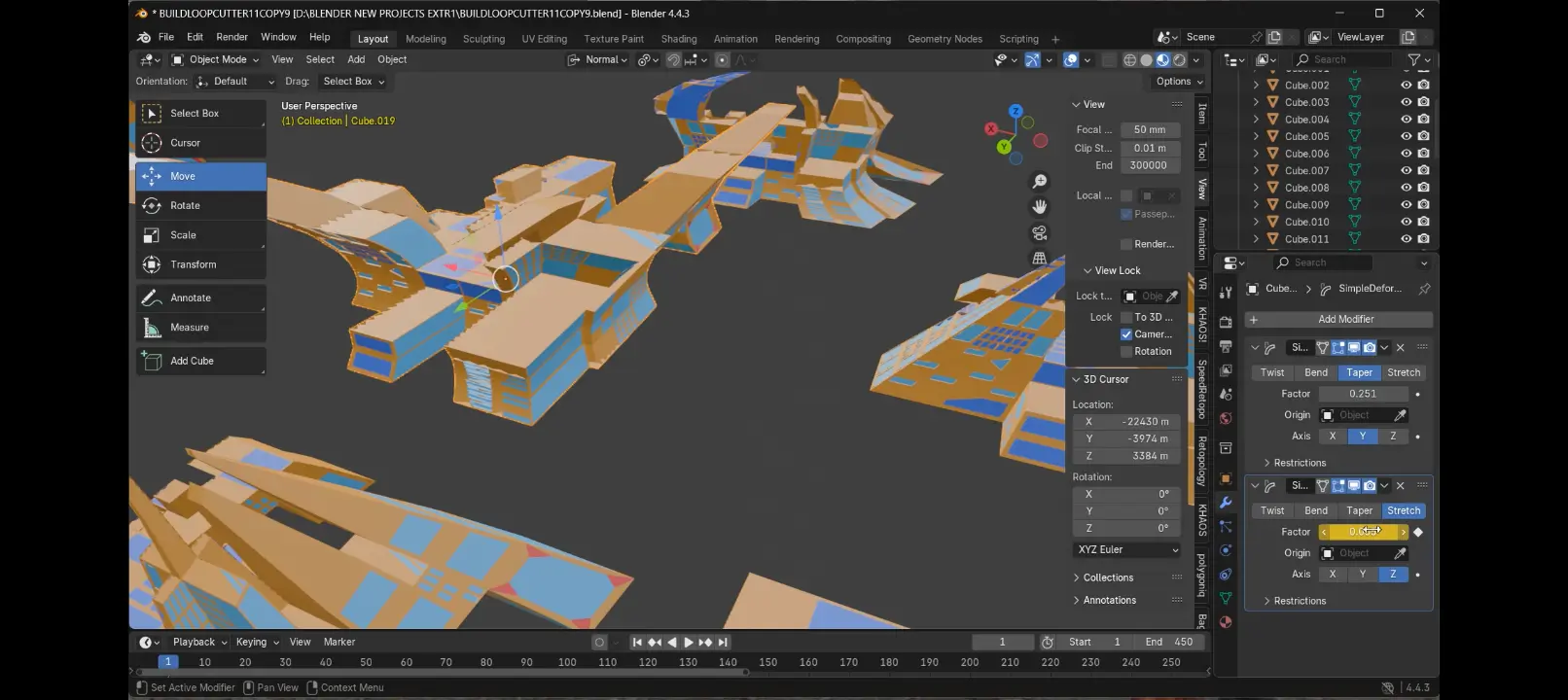Switch to the Sculpting workspace tab
Screen dimensions: 1568x700
pyautogui.click(x=483, y=39)
